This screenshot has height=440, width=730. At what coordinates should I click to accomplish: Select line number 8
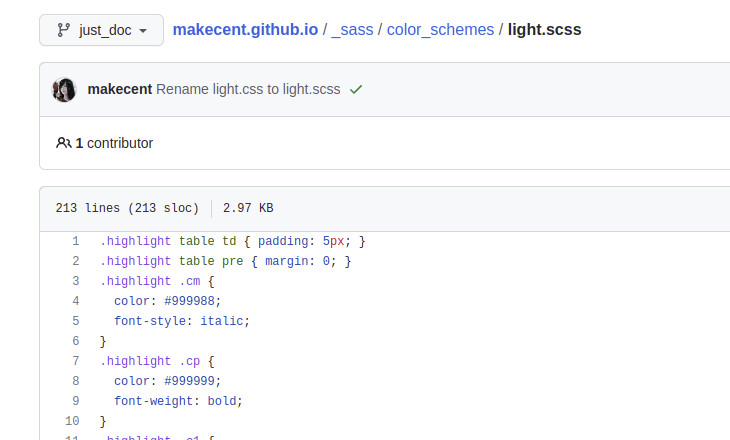pos(76,381)
